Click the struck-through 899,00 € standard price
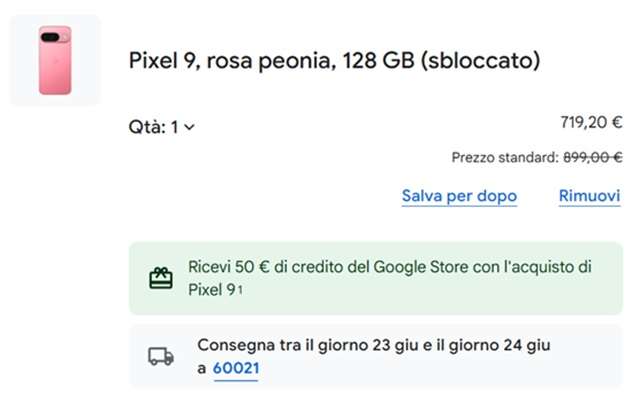This screenshot has width=640, height=410. [x=593, y=157]
